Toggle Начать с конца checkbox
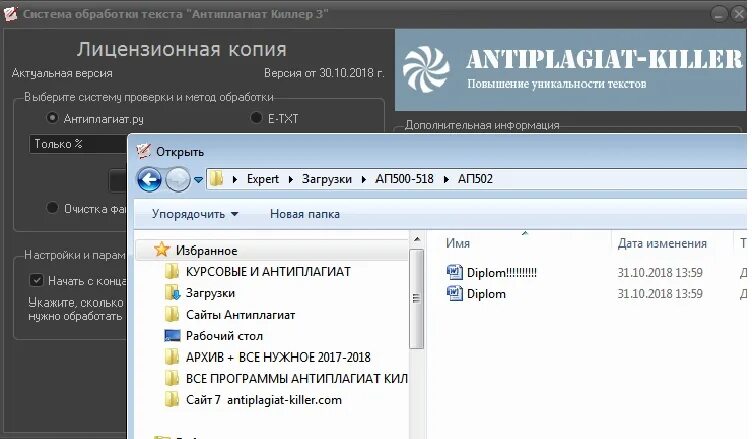The height and width of the screenshot is (439, 752). [x=36, y=280]
